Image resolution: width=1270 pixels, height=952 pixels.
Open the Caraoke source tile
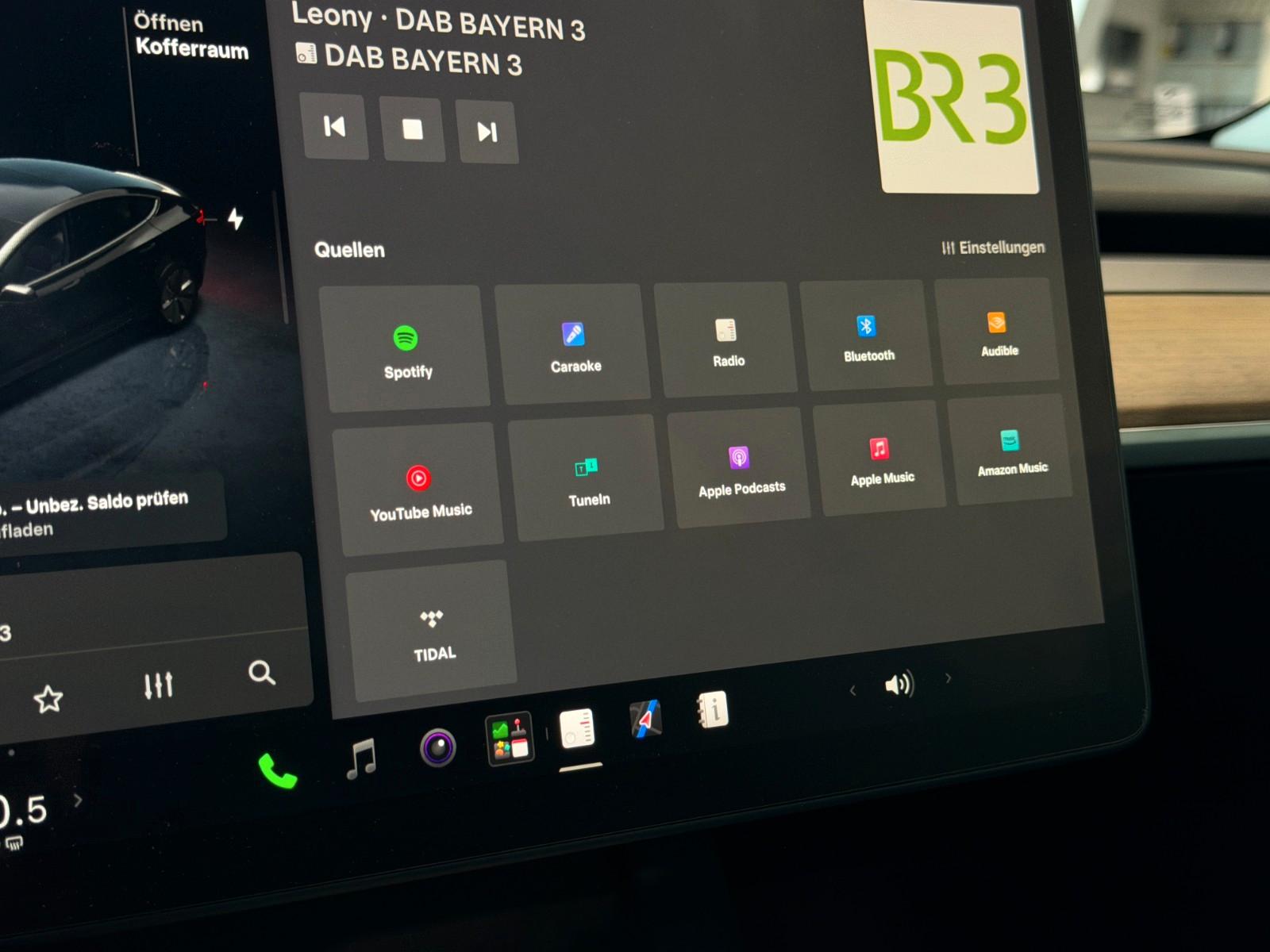[573, 344]
